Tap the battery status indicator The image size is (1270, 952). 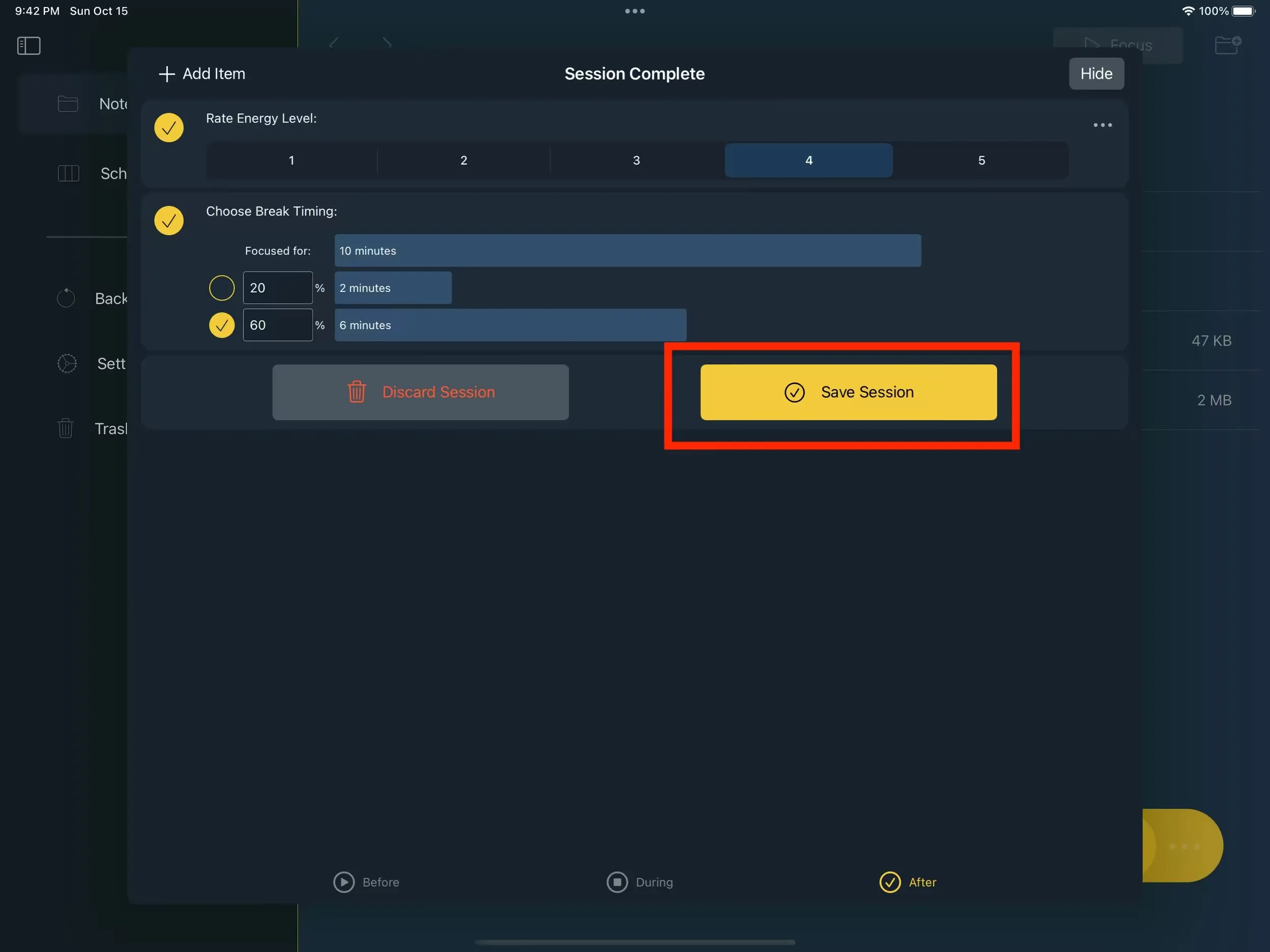[x=1244, y=11]
